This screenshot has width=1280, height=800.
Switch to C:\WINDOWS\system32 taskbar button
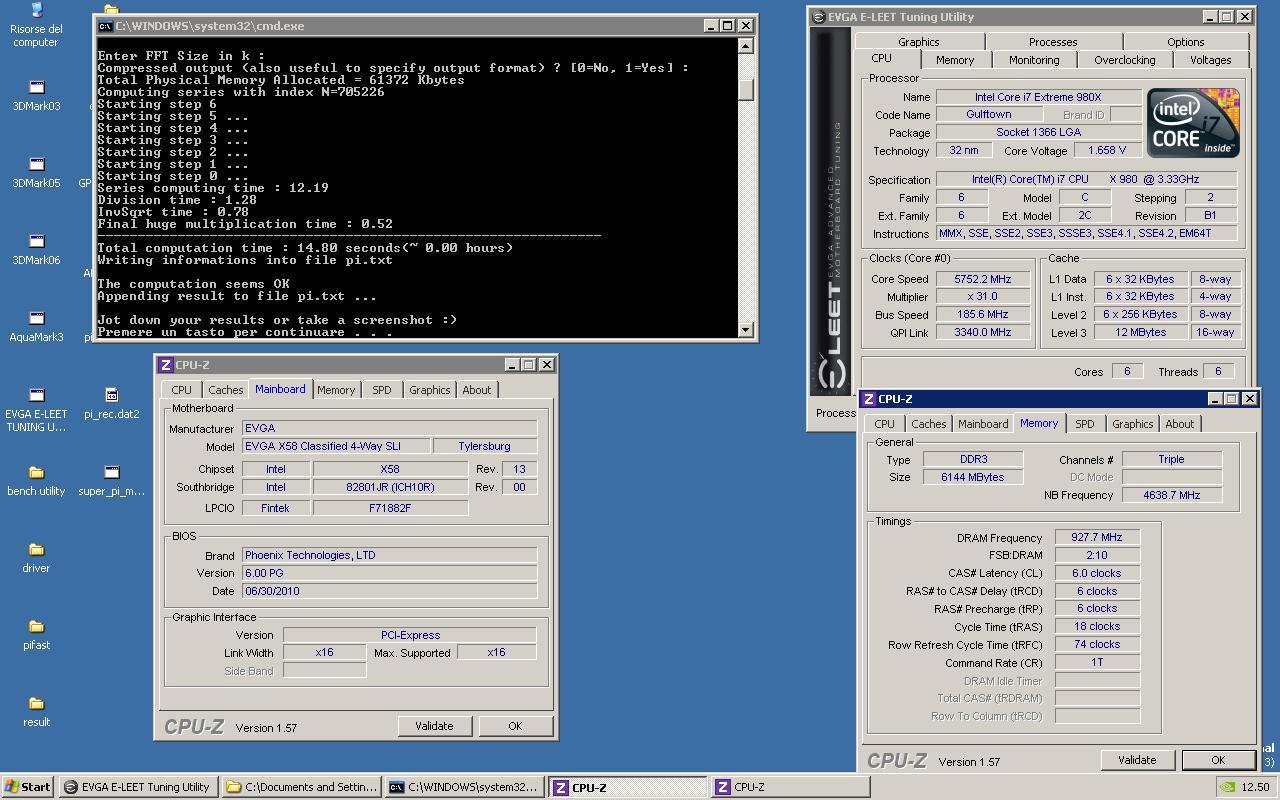coord(466,787)
